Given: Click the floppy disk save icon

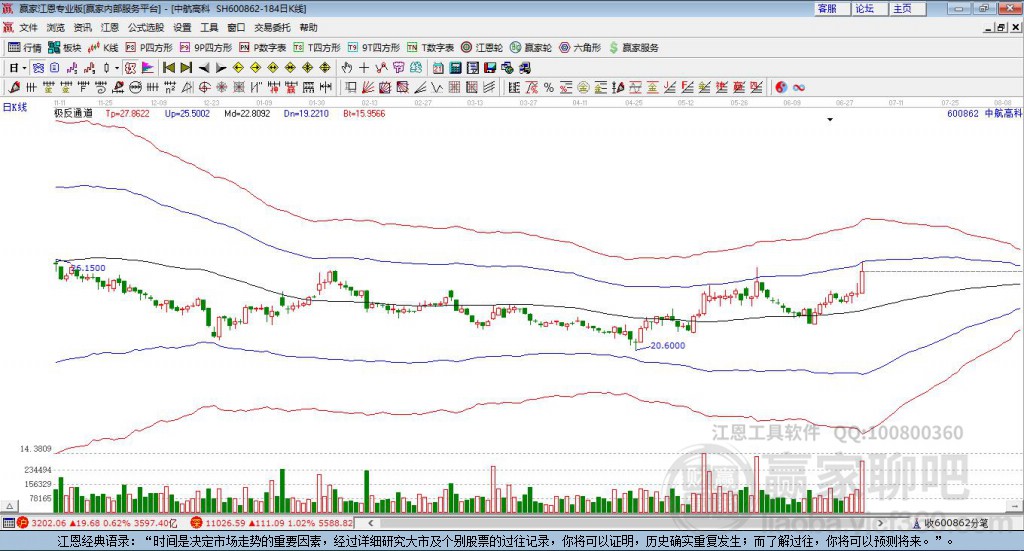Looking at the screenshot, I should [x=490, y=68].
